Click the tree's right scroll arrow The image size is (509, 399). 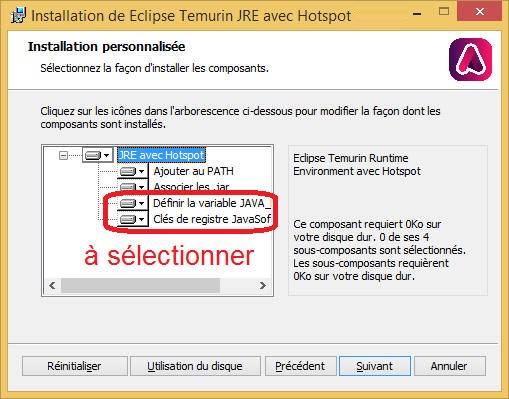pyautogui.click(x=263, y=286)
